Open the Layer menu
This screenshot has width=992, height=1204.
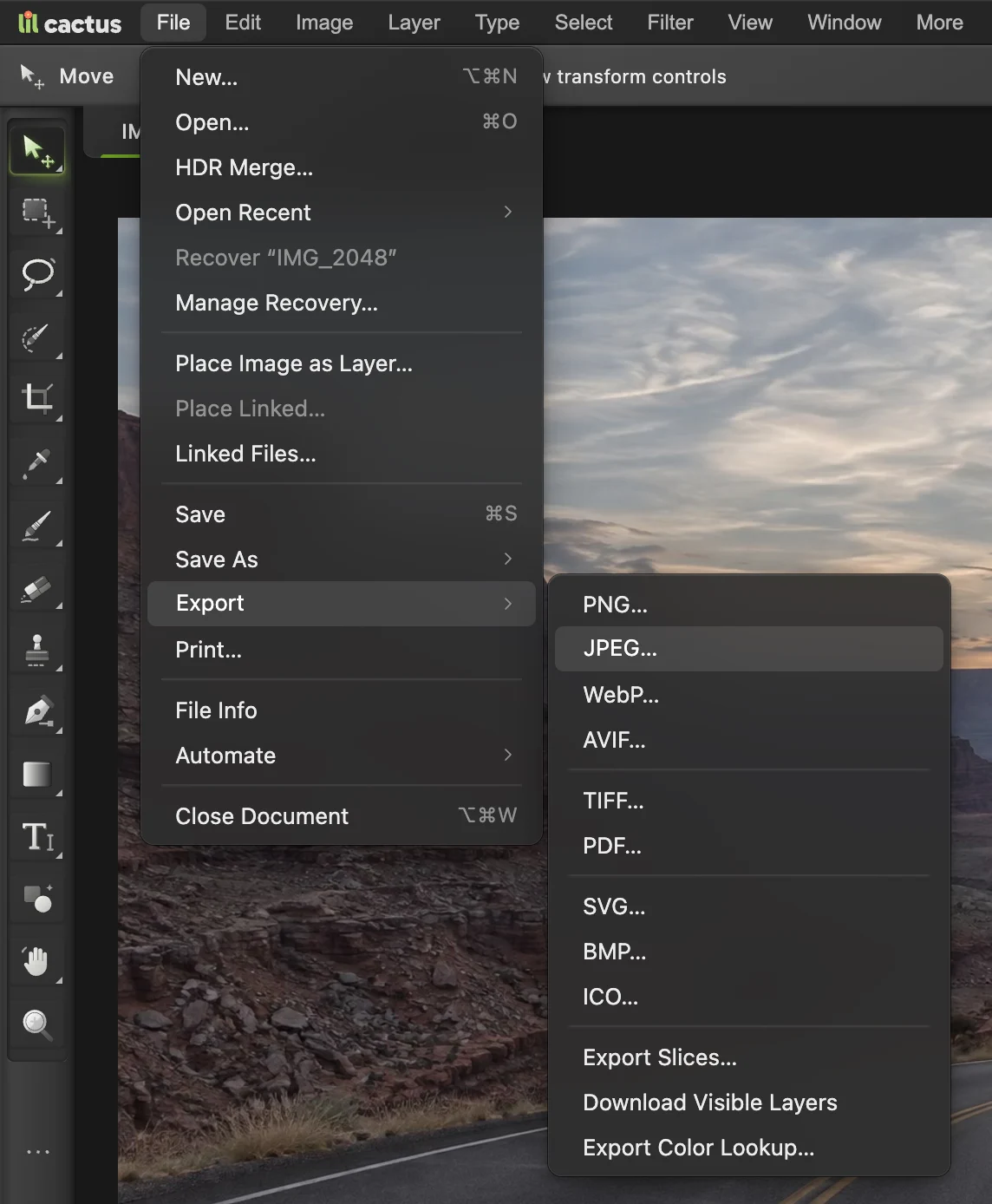414,23
